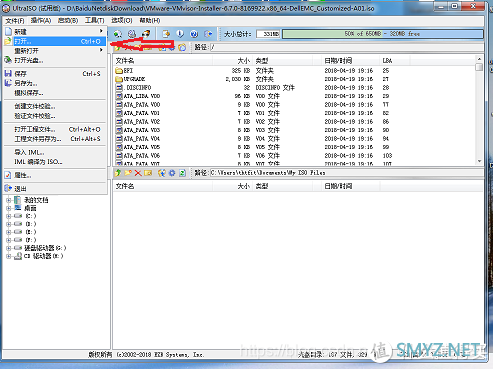Screen dimensions: 493x369
Task: Click the disc with green arrow toolbar icon
Action: [118, 34]
